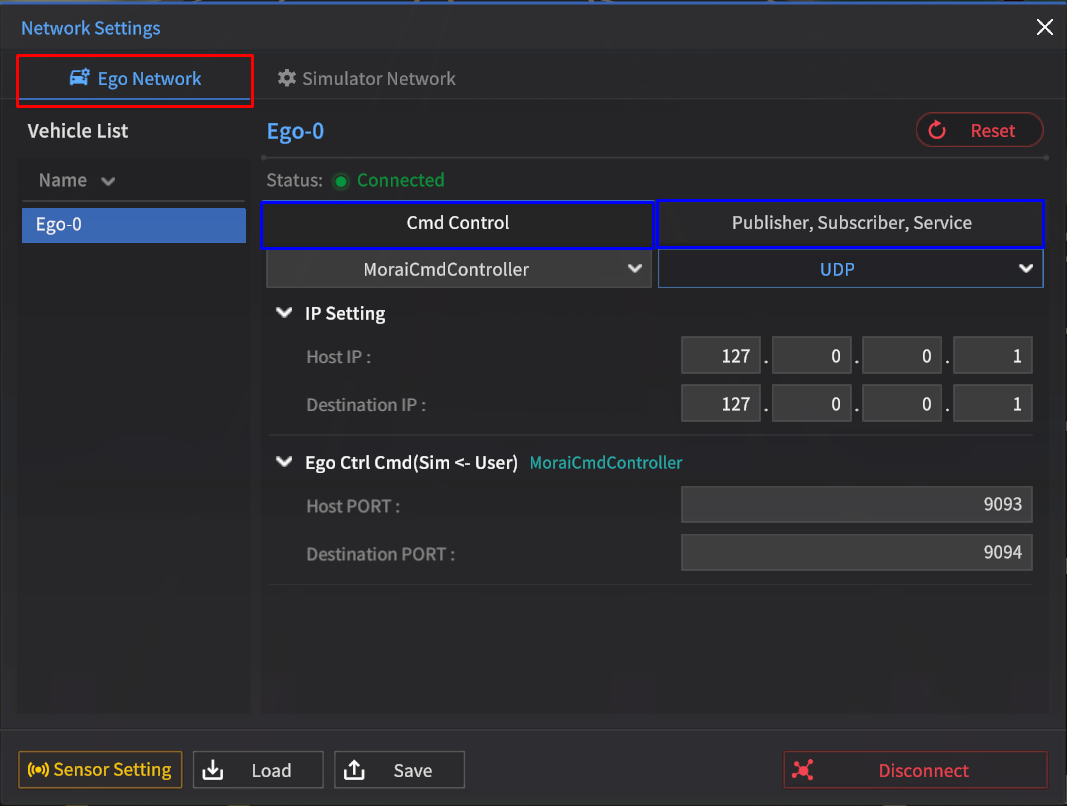Click the gear icon on Simulator Network tab

[x=287, y=78]
